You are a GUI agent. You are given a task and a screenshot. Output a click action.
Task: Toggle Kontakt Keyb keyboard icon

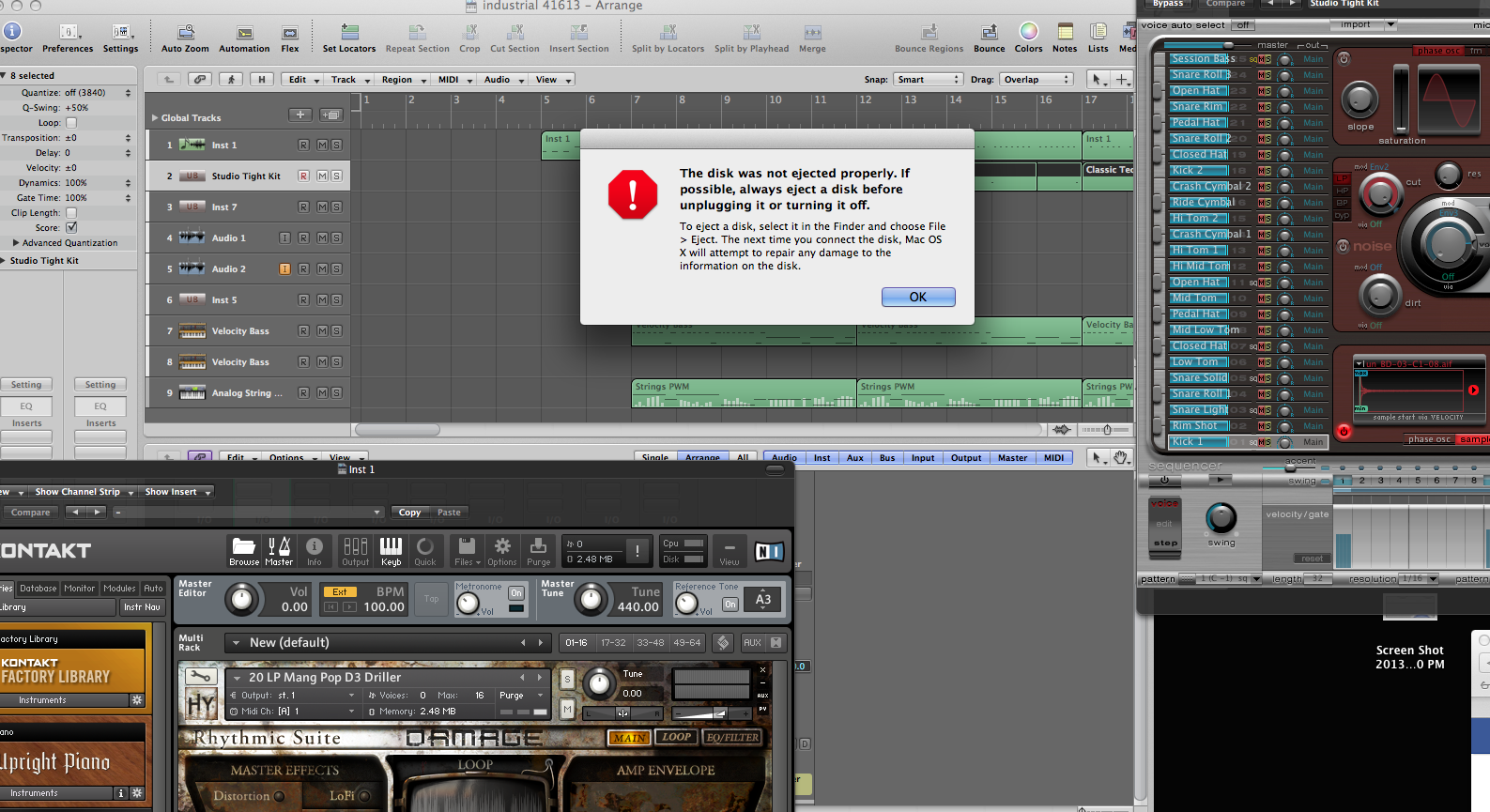click(x=391, y=551)
